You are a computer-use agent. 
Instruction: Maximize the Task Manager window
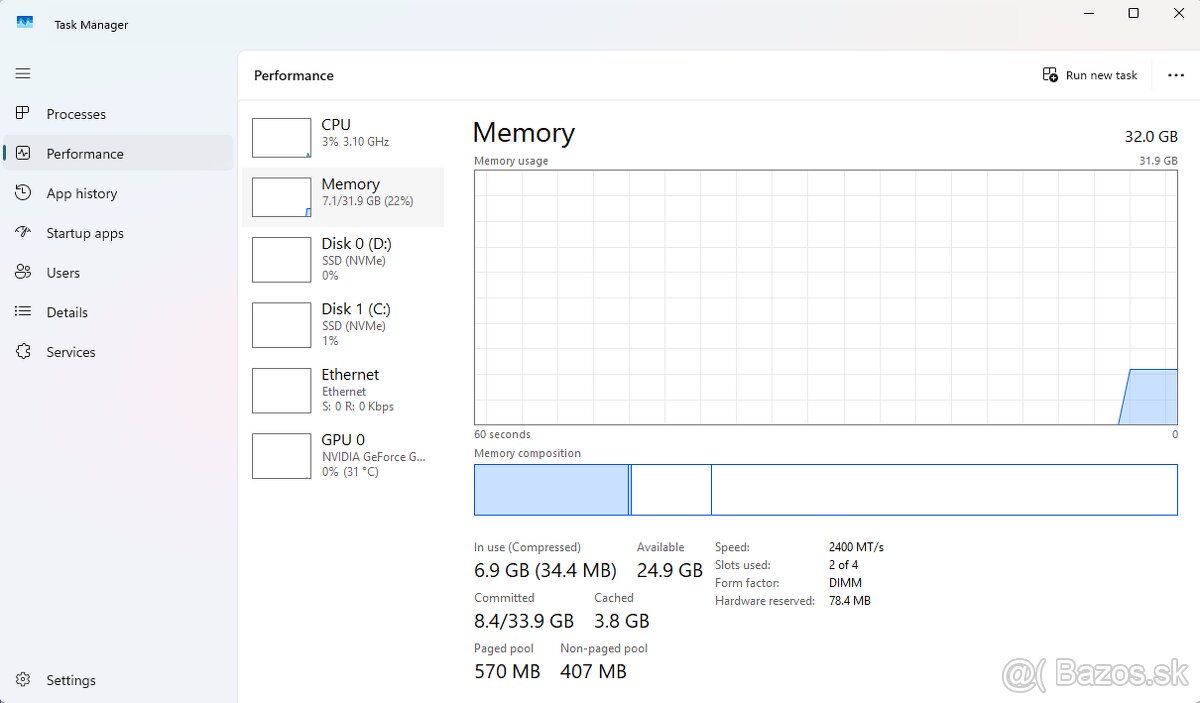pos(1133,13)
